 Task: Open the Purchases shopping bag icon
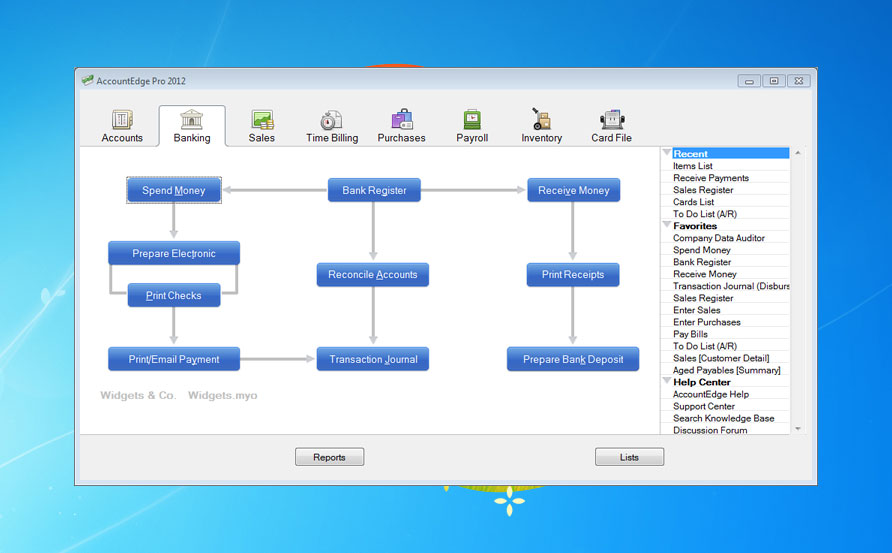coord(402,119)
